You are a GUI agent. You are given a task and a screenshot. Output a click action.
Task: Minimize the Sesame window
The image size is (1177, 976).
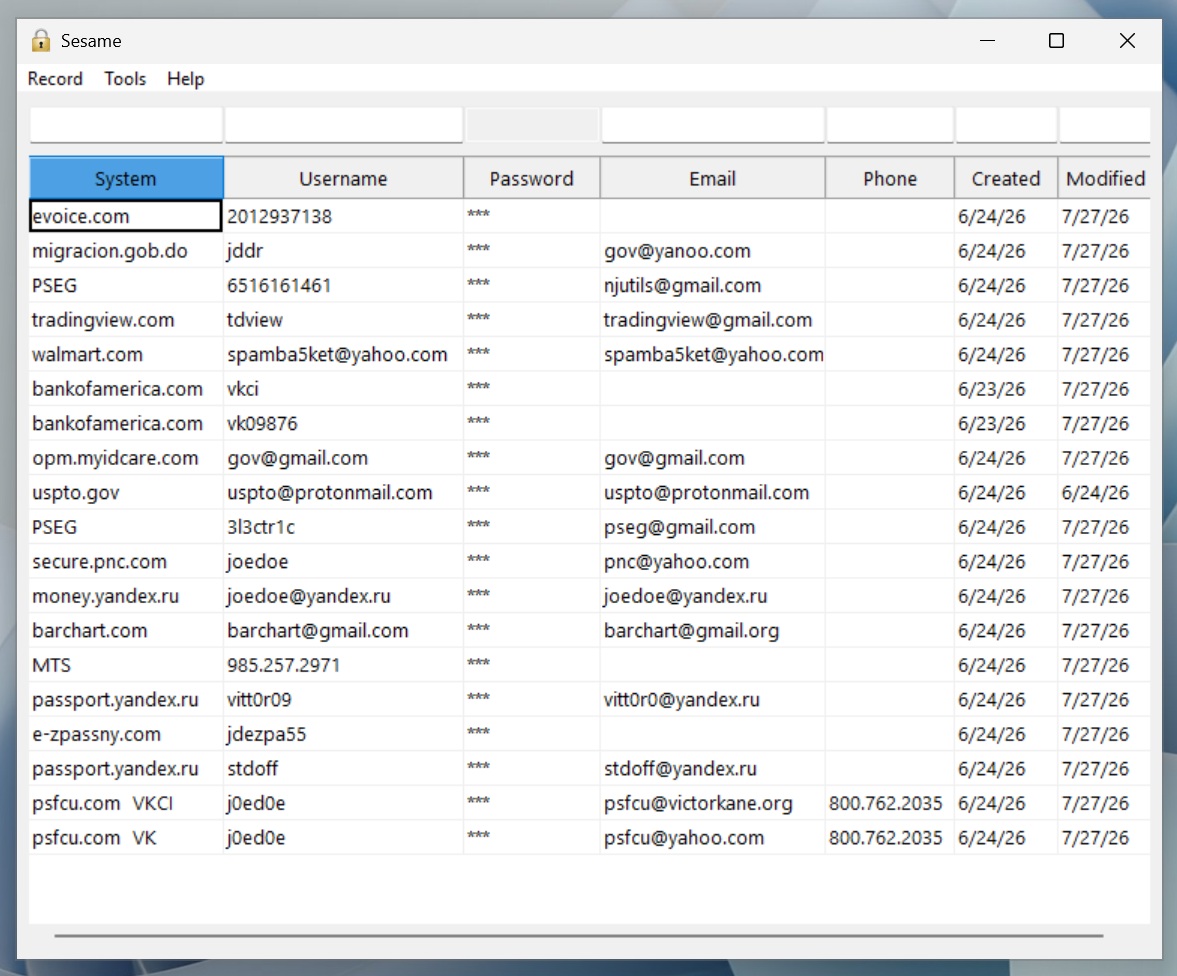point(987,41)
